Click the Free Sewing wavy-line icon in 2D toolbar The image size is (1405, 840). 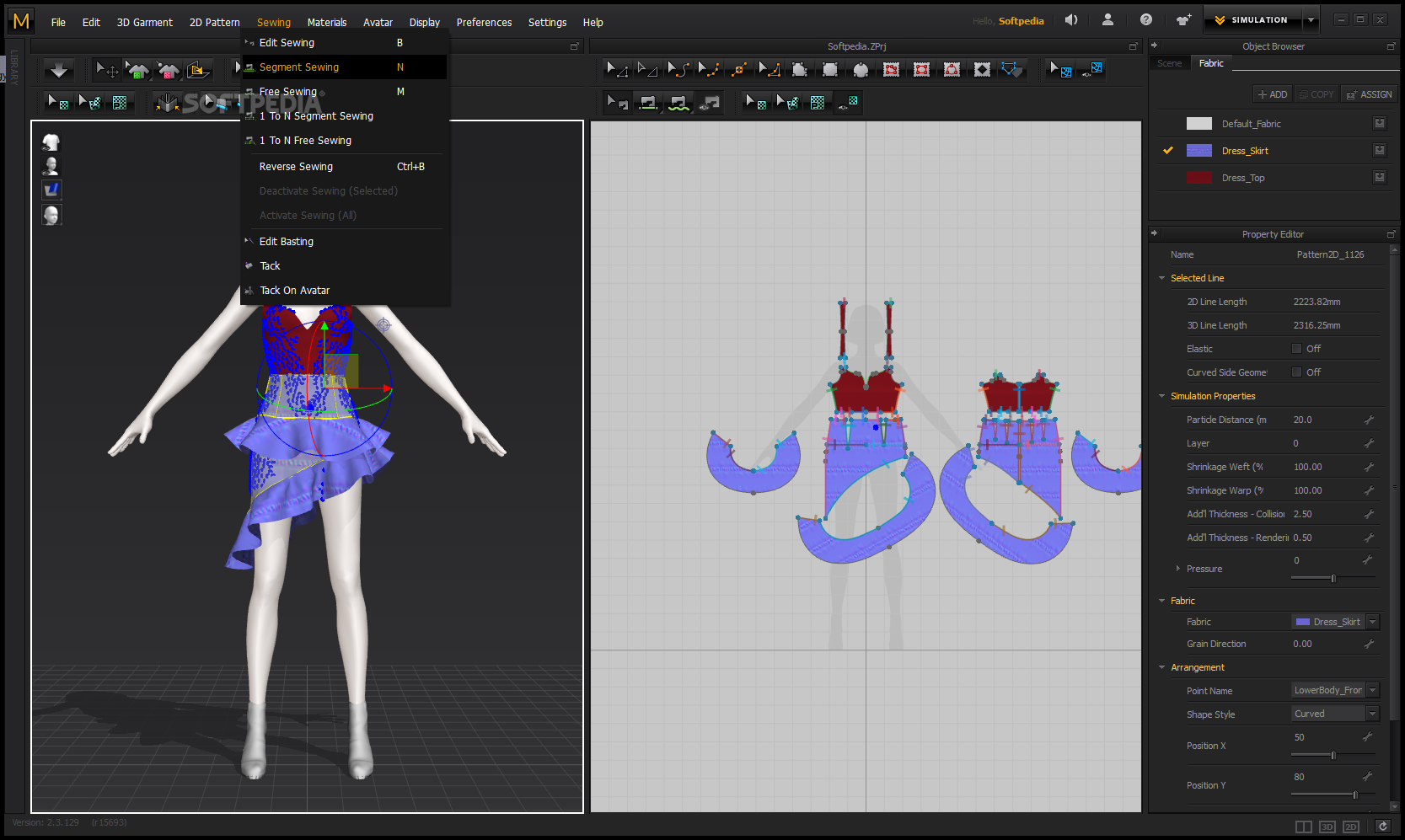click(x=678, y=103)
